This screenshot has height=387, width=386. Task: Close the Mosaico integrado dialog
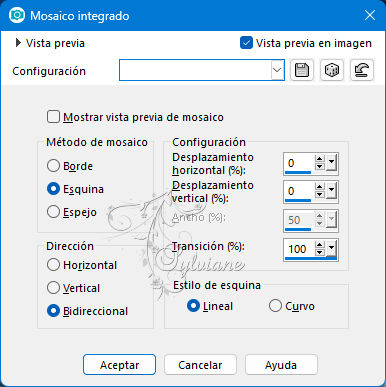click(x=370, y=15)
